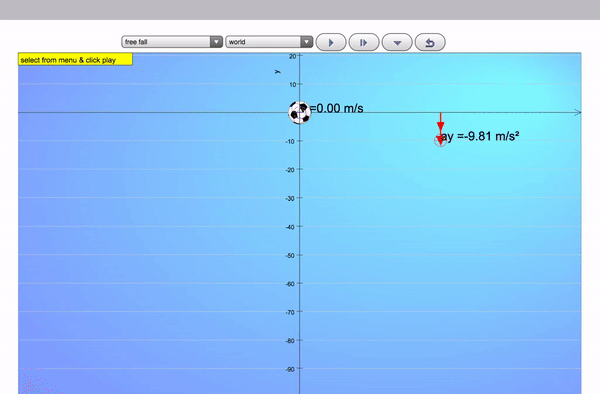Click the 'y' axis title label
Screen dimensions: 600x394
click(x=277, y=72)
